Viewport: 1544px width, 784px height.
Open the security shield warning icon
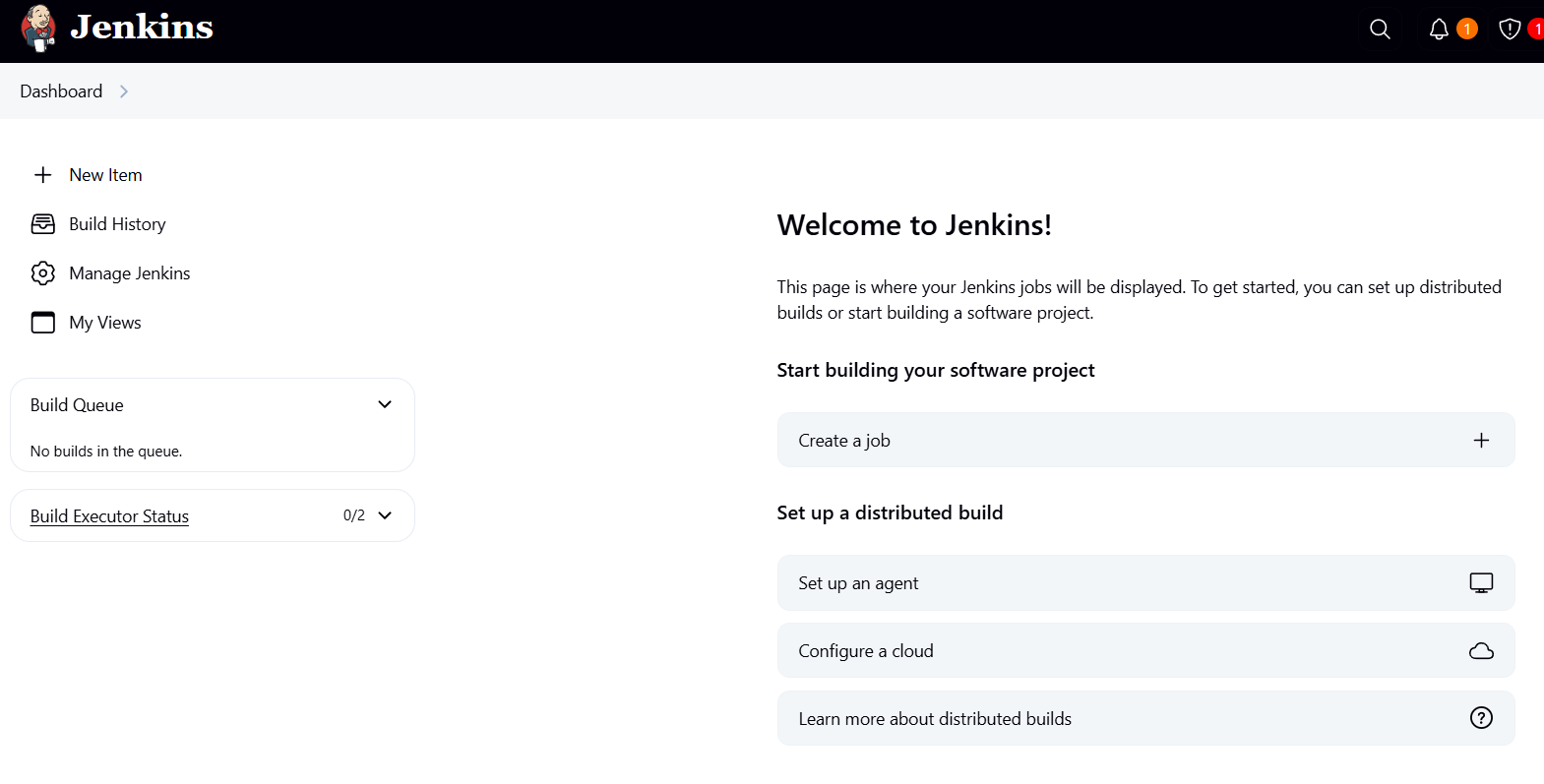click(1510, 30)
